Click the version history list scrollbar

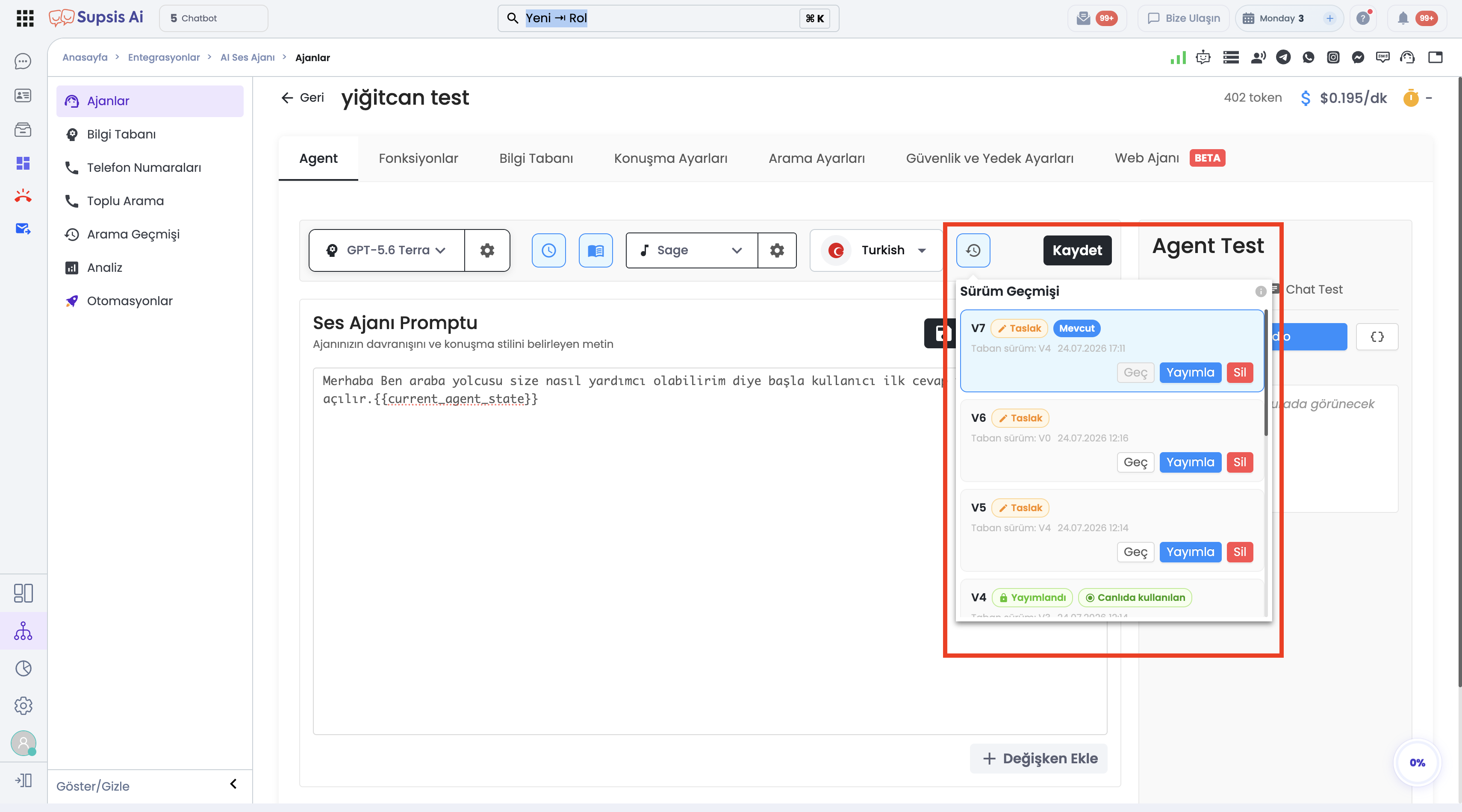tap(1266, 373)
